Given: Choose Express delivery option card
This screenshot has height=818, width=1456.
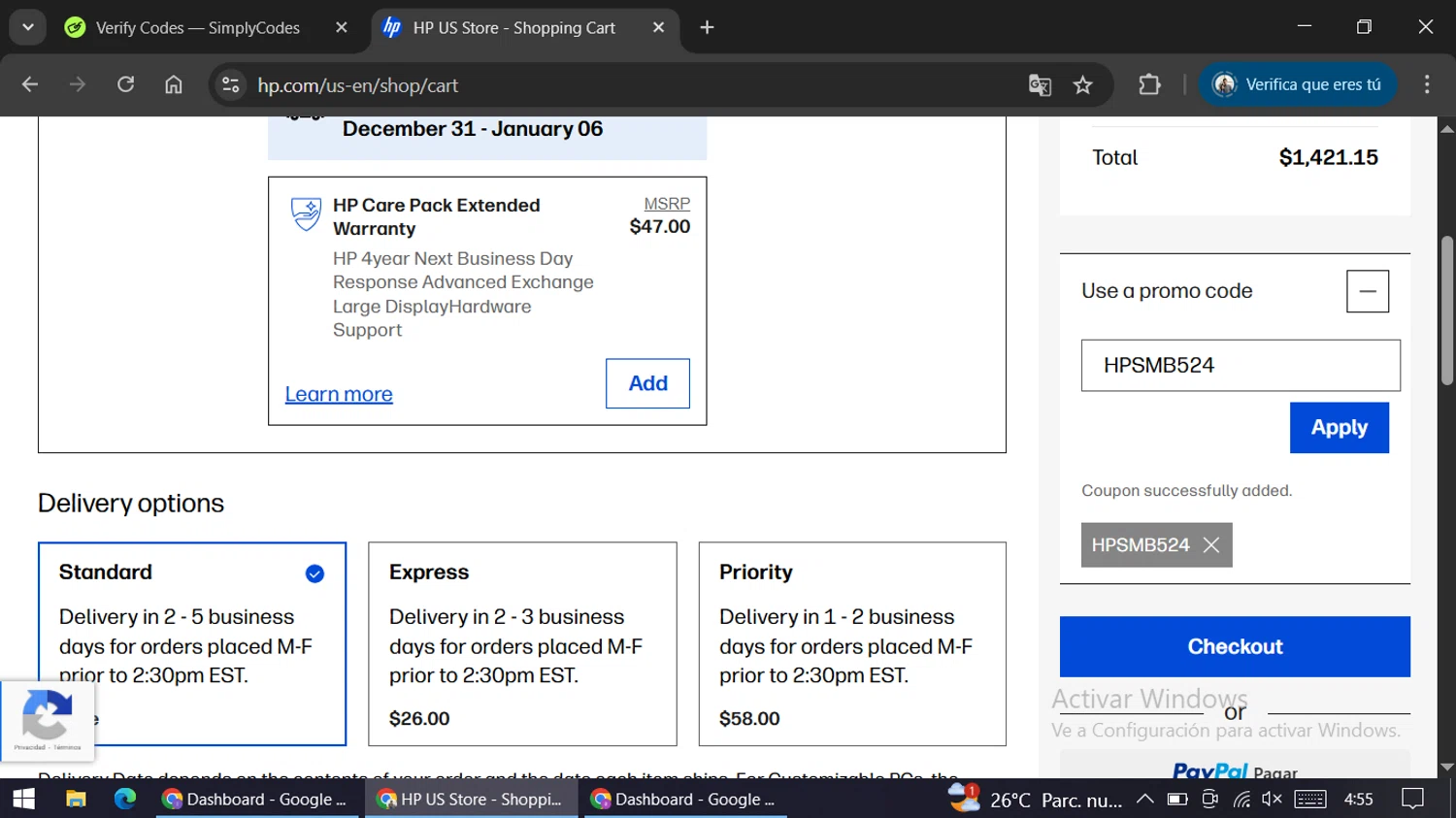Looking at the screenshot, I should pyautogui.click(x=522, y=644).
